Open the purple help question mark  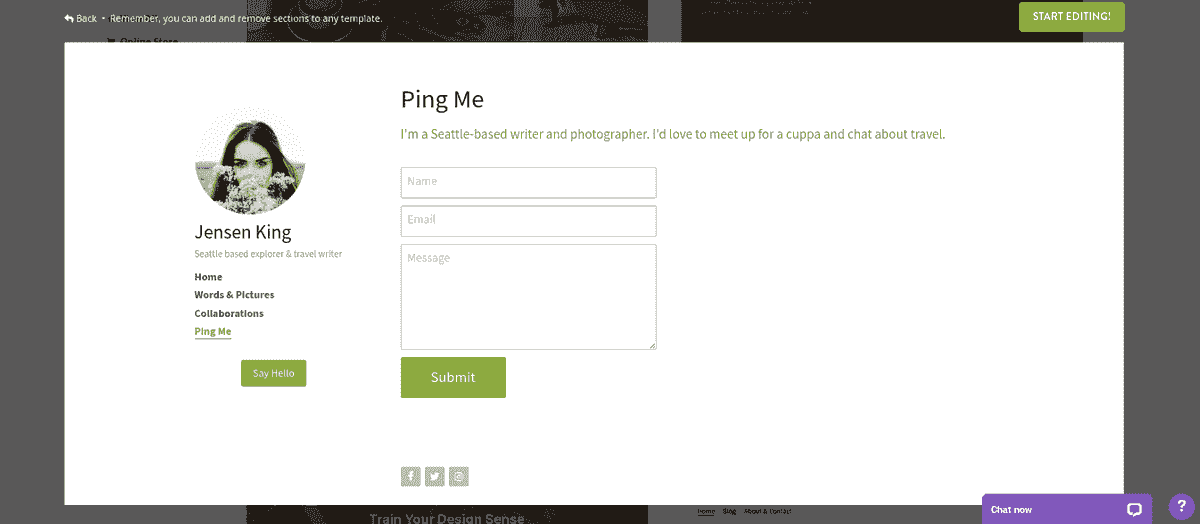point(1178,507)
